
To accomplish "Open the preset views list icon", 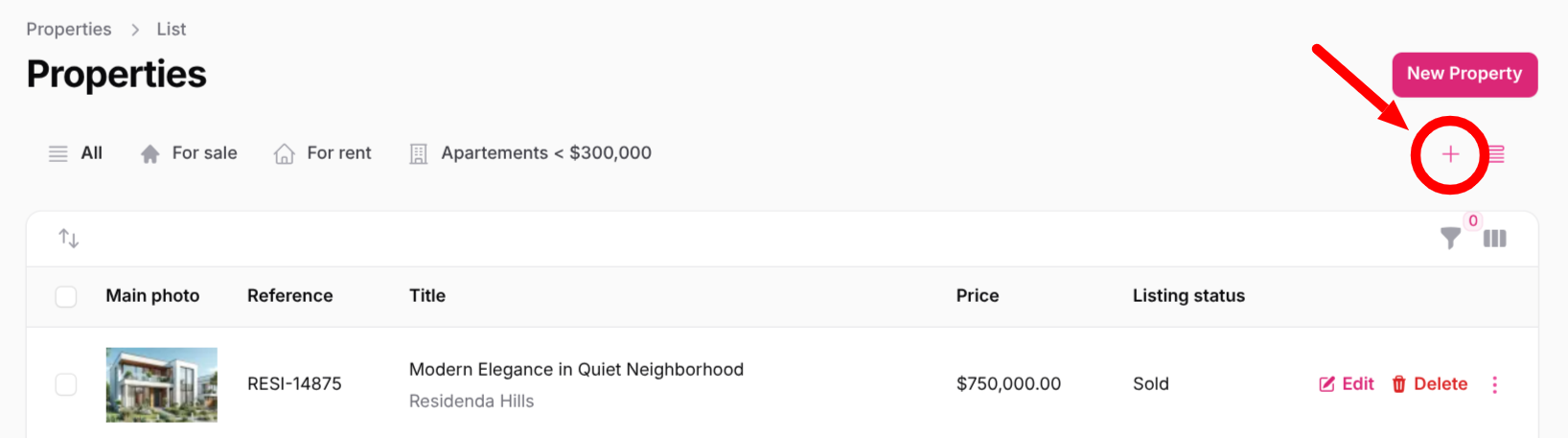I will [1496, 154].
